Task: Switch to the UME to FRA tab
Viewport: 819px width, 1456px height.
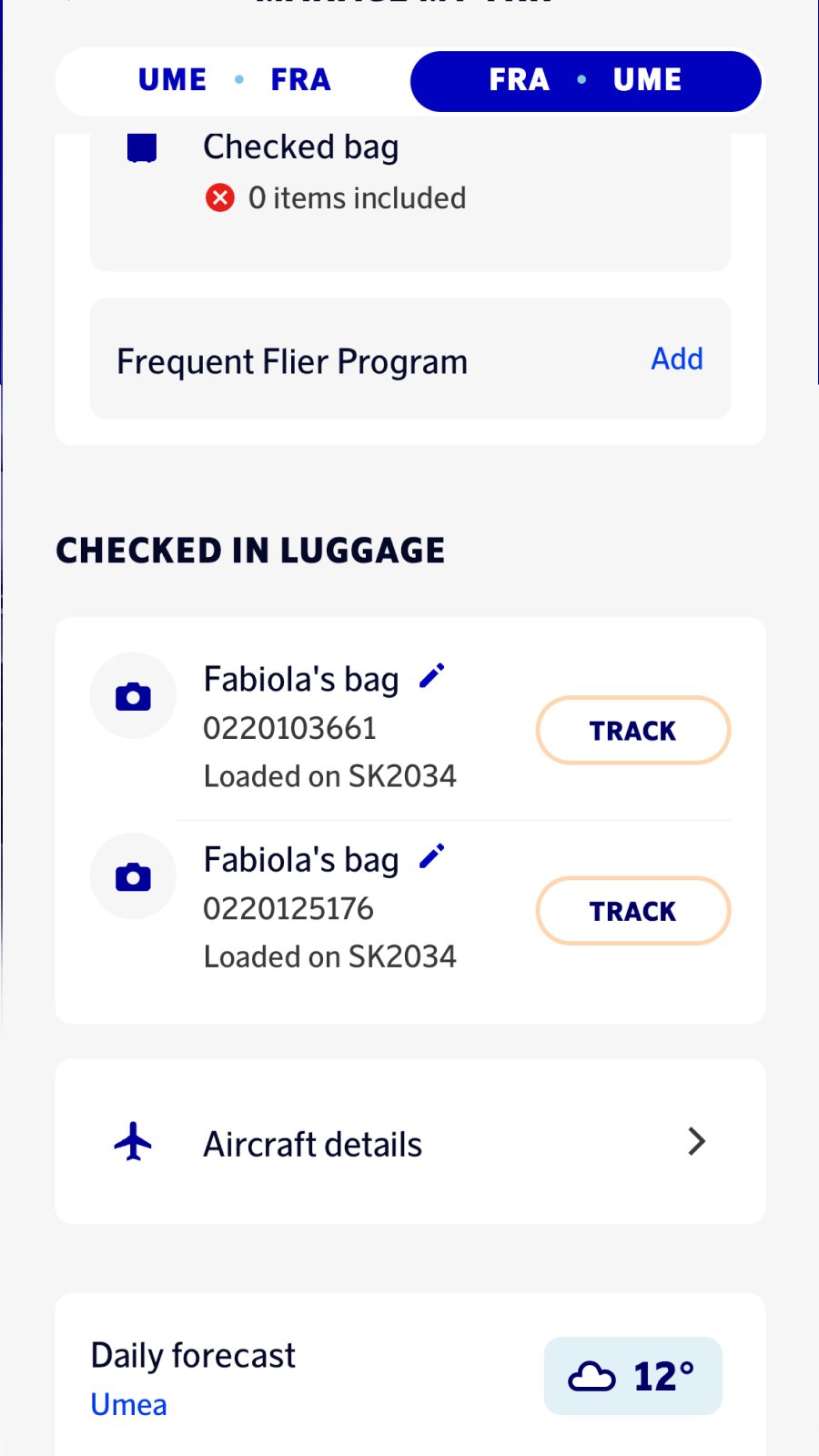Action: pos(234,80)
